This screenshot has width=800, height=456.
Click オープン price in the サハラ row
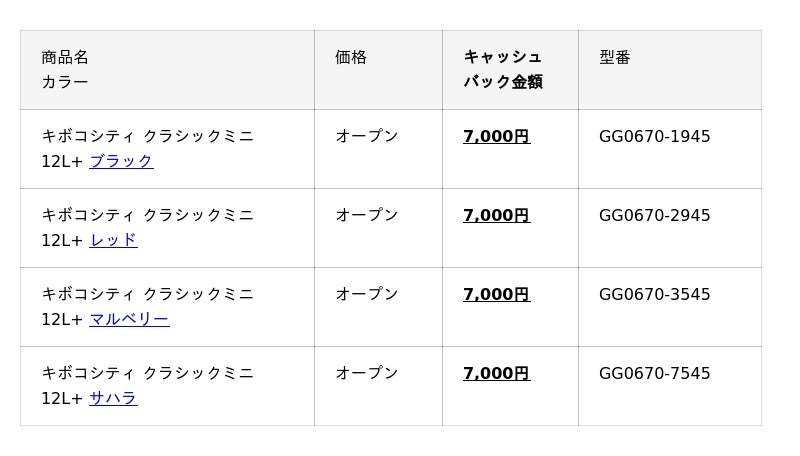click(366, 373)
